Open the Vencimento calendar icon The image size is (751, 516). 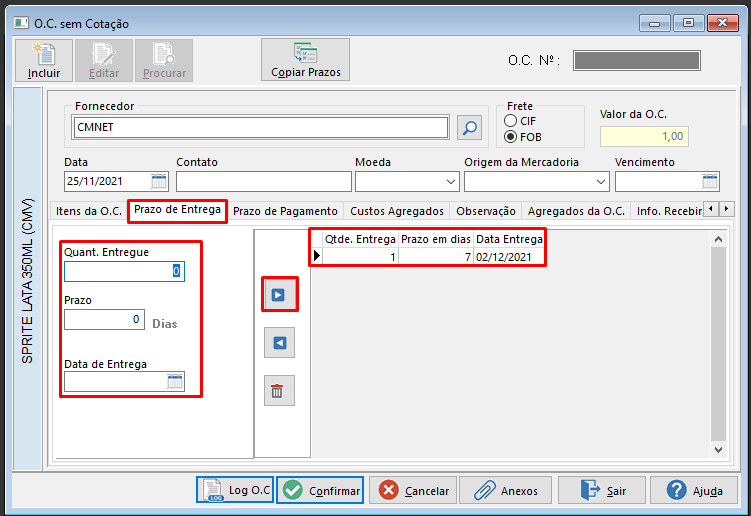pyautogui.click(x=710, y=182)
